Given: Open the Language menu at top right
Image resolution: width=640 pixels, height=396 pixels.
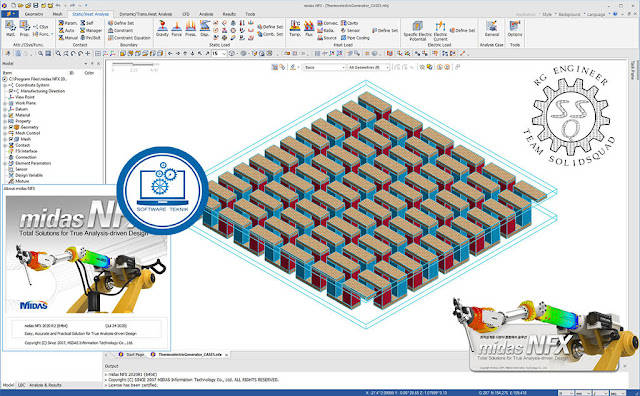Looking at the screenshot, I should [x=597, y=14].
